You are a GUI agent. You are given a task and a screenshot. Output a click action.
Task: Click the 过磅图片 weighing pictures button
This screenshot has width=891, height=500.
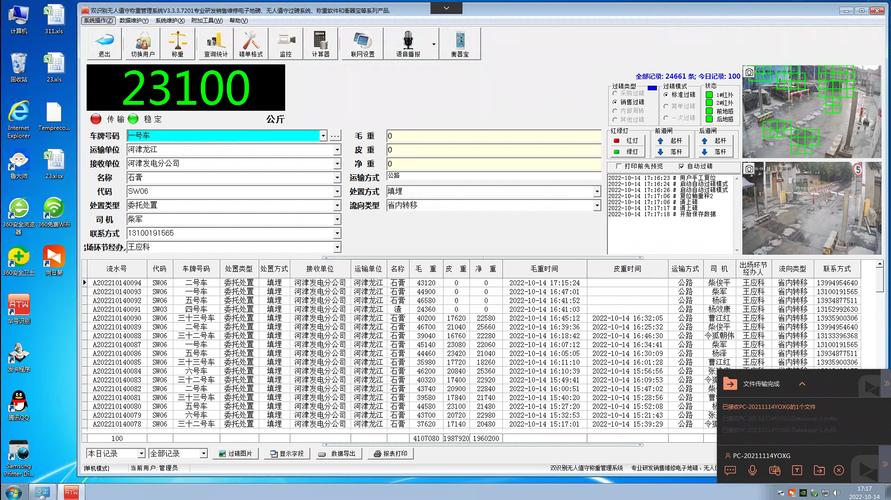click(235, 453)
